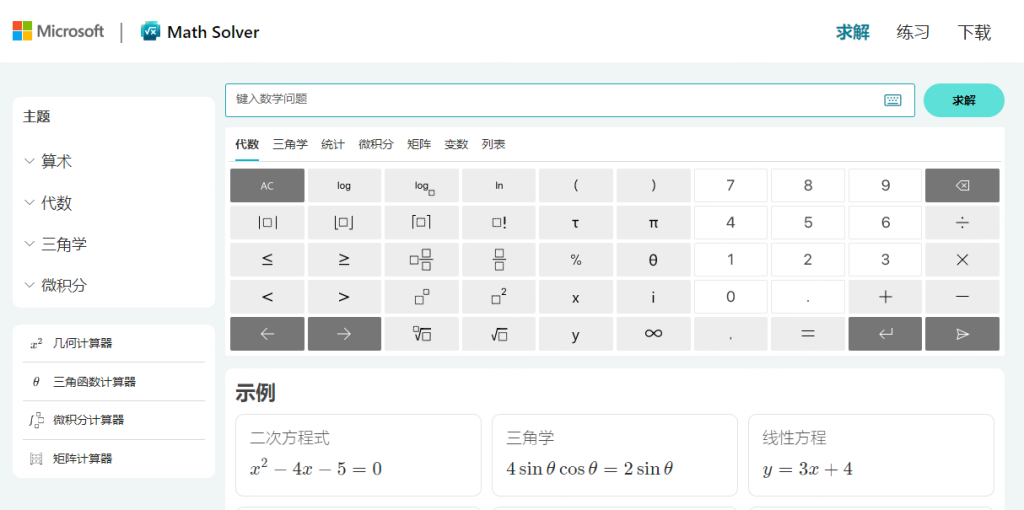Insert factorial template key
The height and width of the screenshot is (510, 1024).
[499, 223]
